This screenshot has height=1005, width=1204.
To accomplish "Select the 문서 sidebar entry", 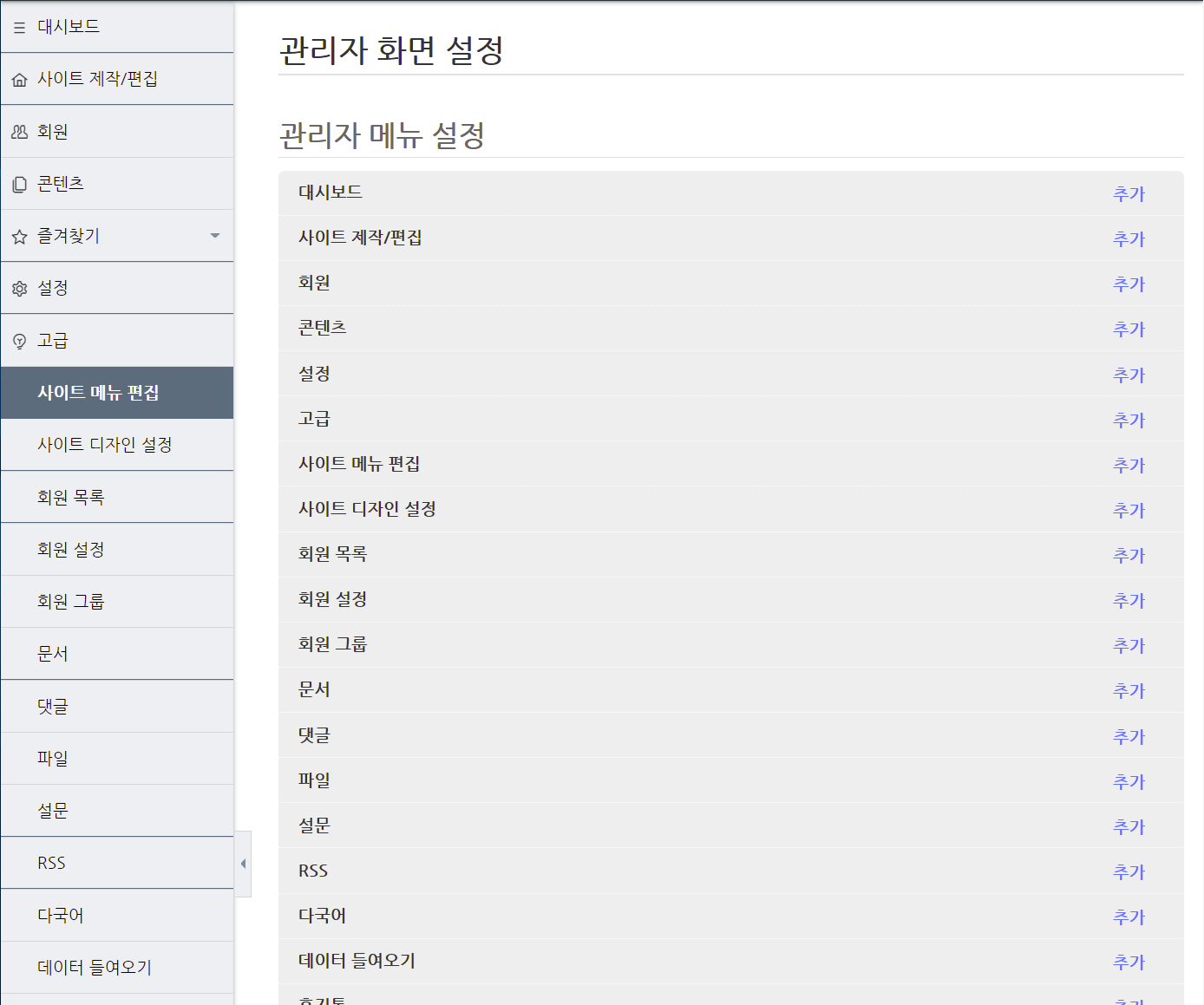I will 52,653.
